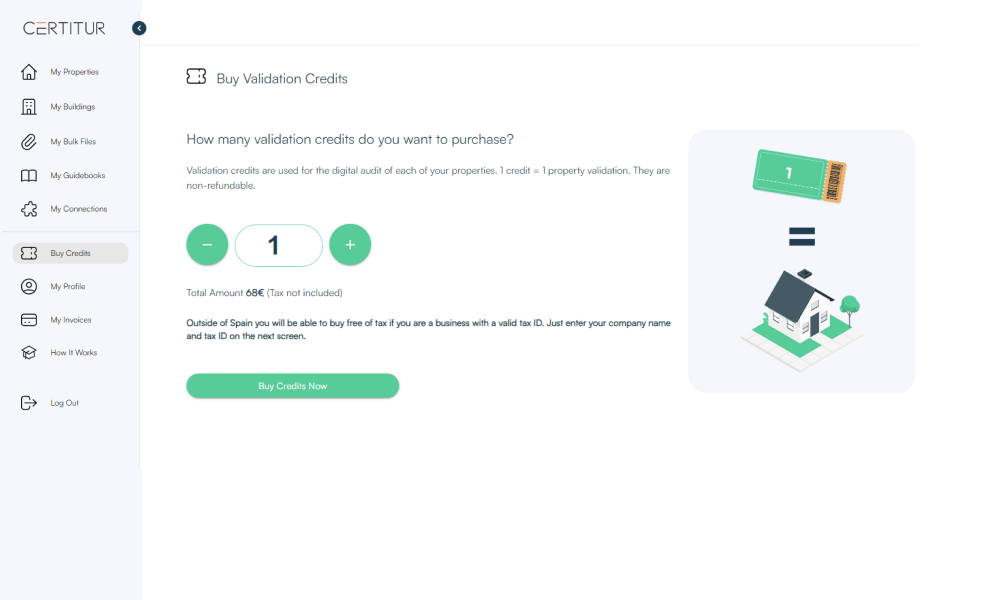Viewport: 1000px width, 600px height.
Task: Click the green ticket illustration
Action: tap(800, 177)
